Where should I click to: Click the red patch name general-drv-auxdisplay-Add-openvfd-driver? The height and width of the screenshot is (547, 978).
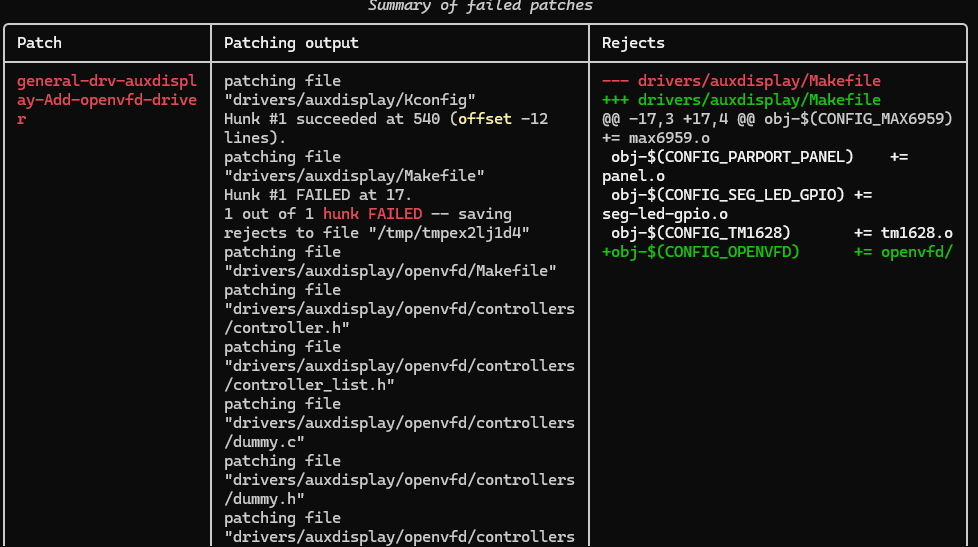[x=107, y=100]
